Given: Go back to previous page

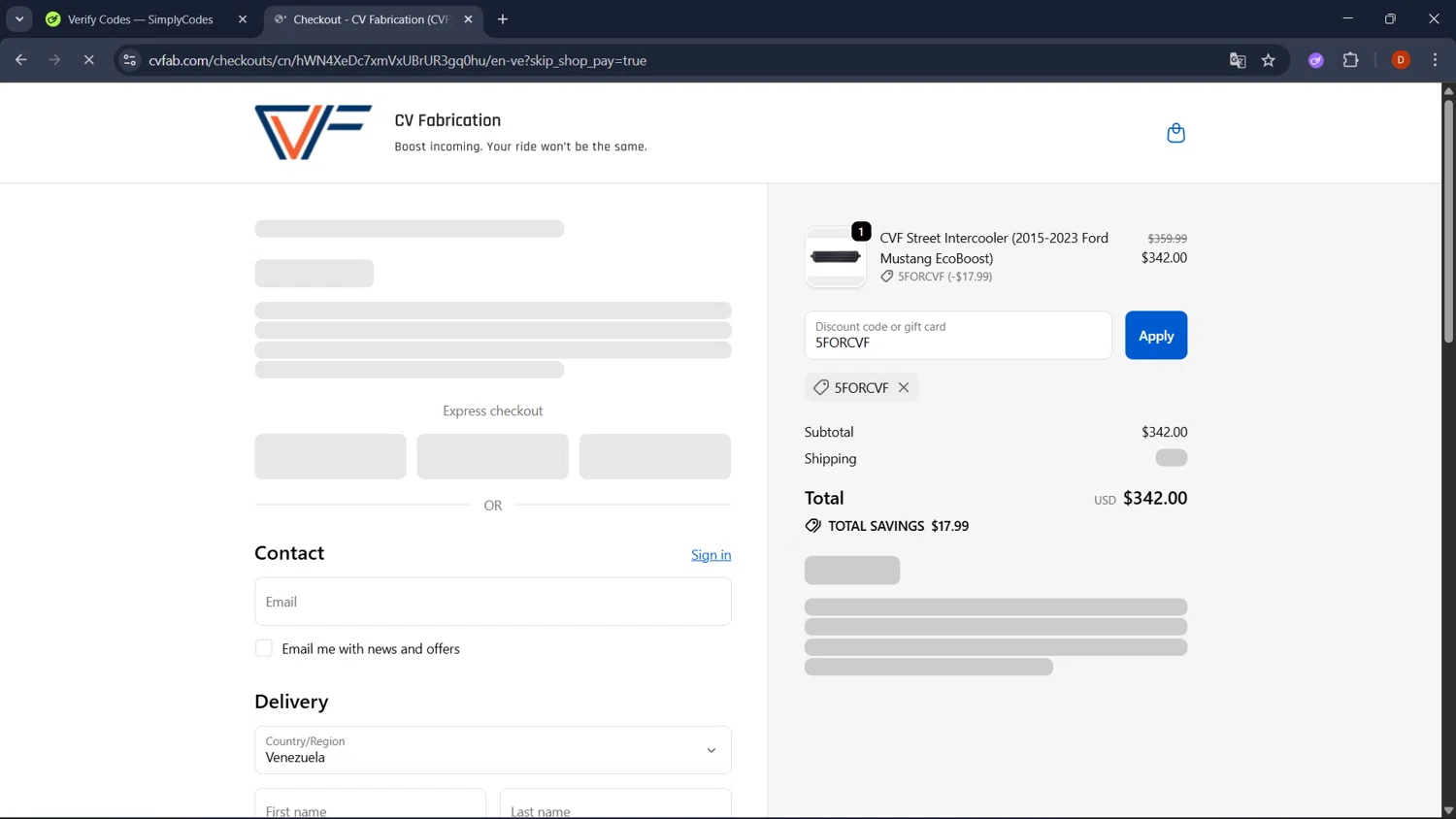Looking at the screenshot, I should coord(21,60).
